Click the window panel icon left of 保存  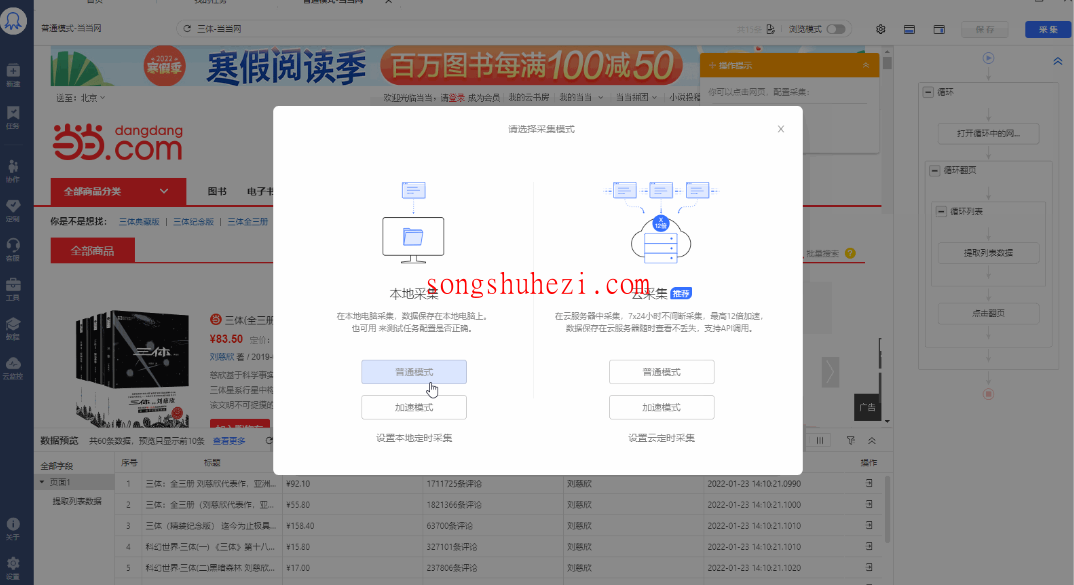point(939,29)
